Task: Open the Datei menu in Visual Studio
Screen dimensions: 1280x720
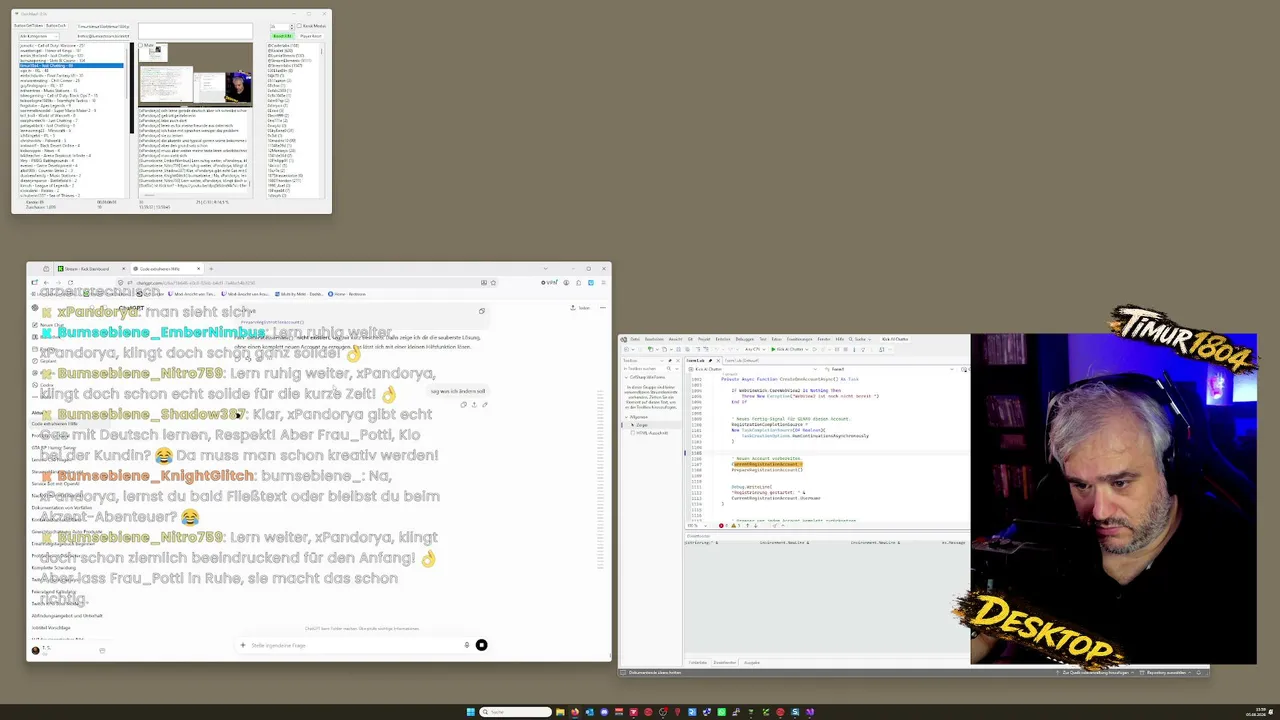Action: point(635,339)
